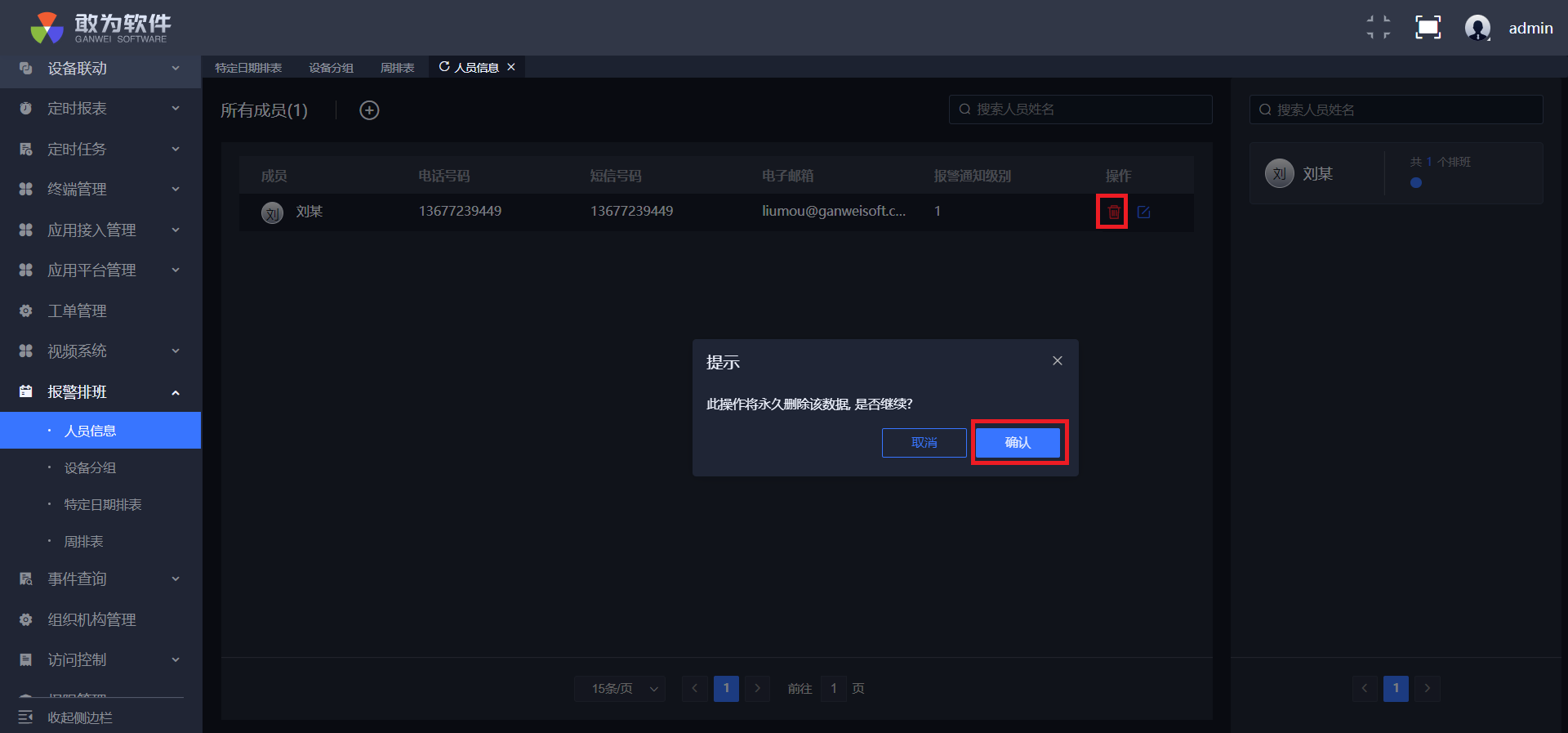Expand the 视频系统 menu chevron
Screen dimensions: 1568x733
click(176, 351)
